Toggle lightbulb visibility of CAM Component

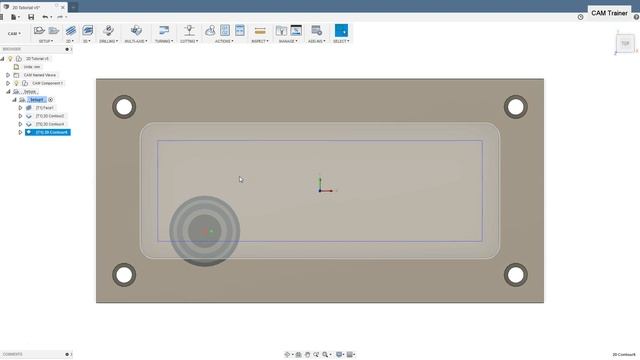[x=16, y=83]
